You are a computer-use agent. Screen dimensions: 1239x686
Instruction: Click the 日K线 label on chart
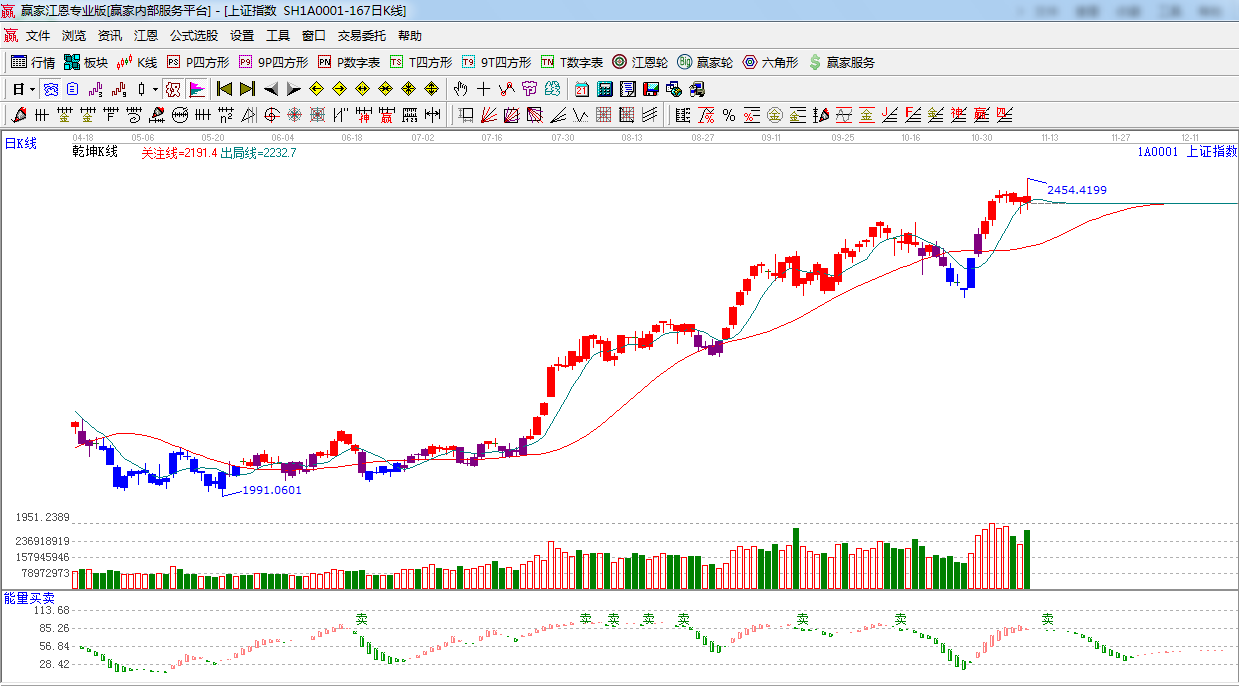click(21, 144)
